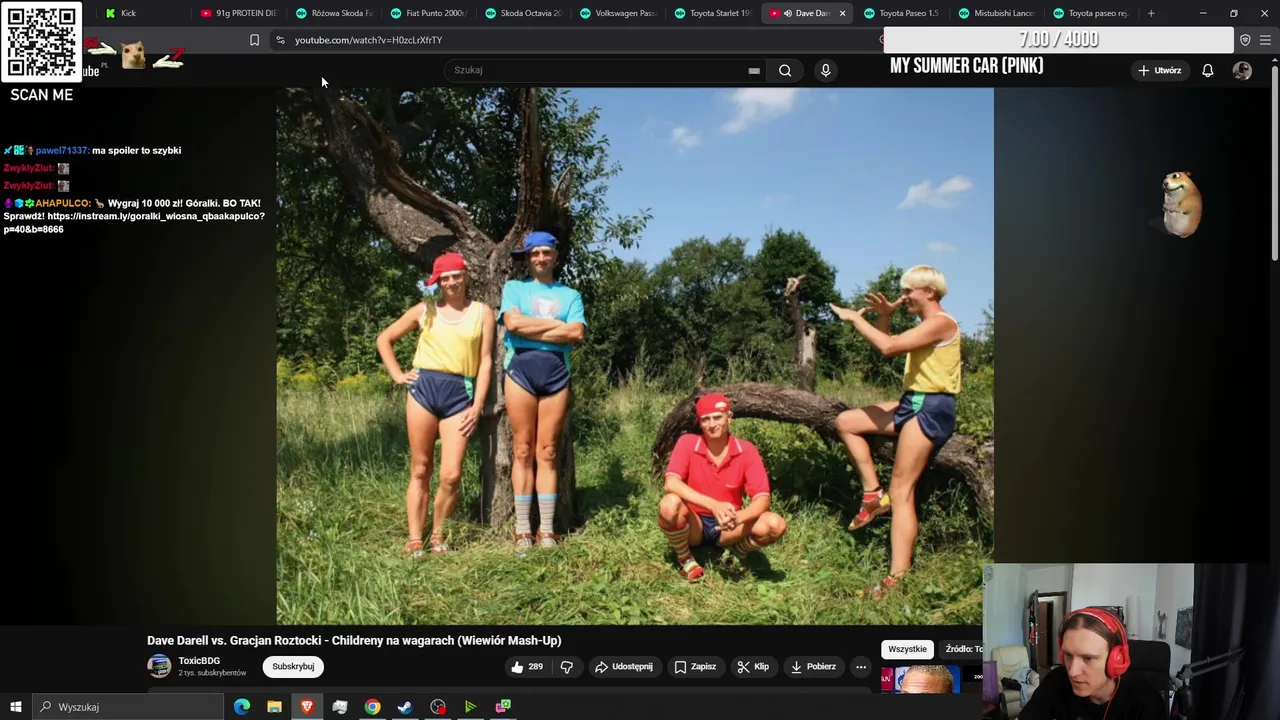Open Steam from the taskbar

tap(405, 707)
